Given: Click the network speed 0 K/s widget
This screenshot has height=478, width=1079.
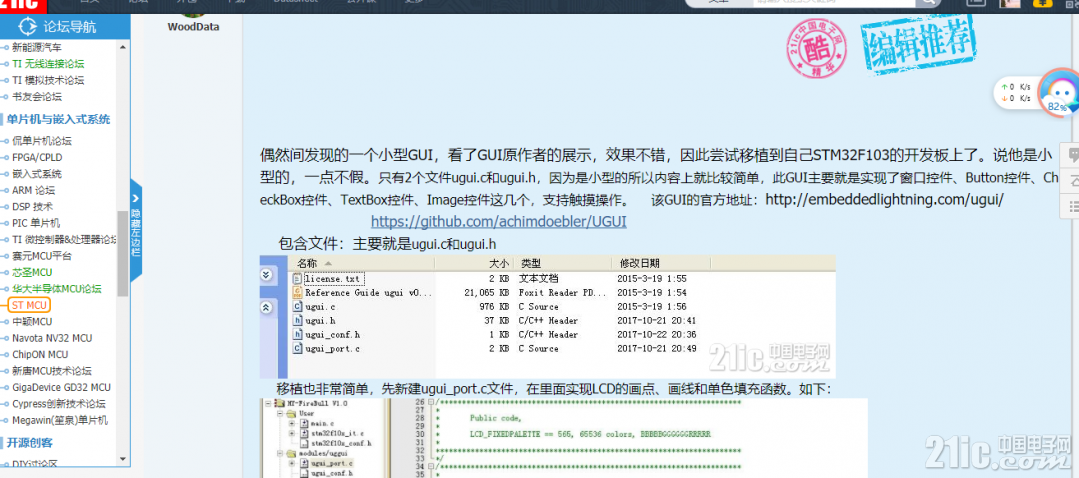Looking at the screenshot, I should pyautogui.click(x=1016, y=93).
